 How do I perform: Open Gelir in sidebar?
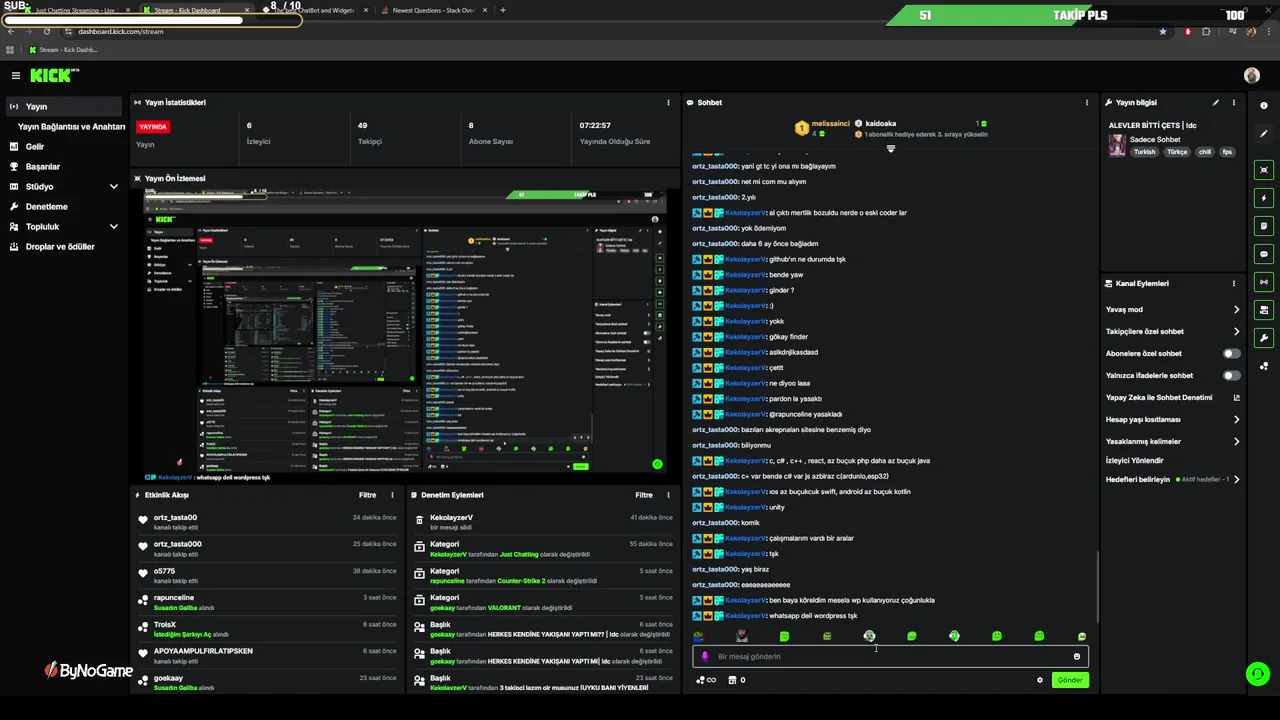[35, 146]
